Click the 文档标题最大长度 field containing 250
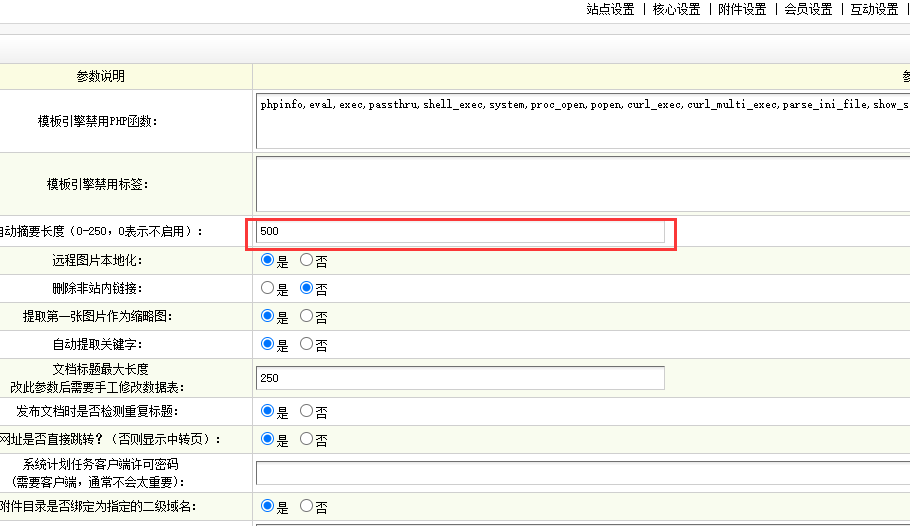910x526 pixels. (460, 378)
